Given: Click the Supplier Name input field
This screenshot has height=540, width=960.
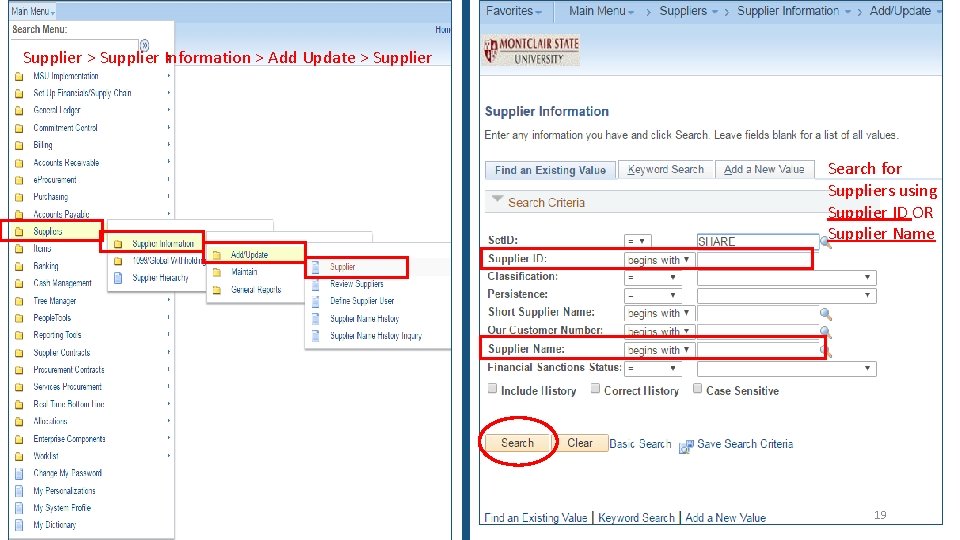Looking at the screenshot, I should (758, 350).
